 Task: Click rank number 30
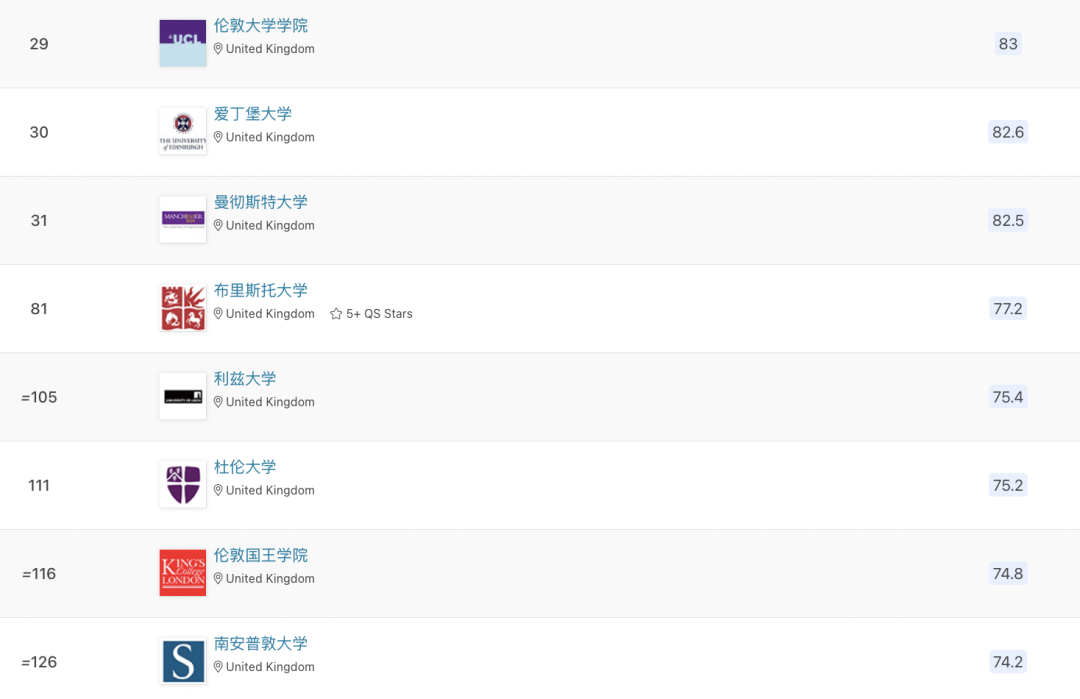[39, 132]
